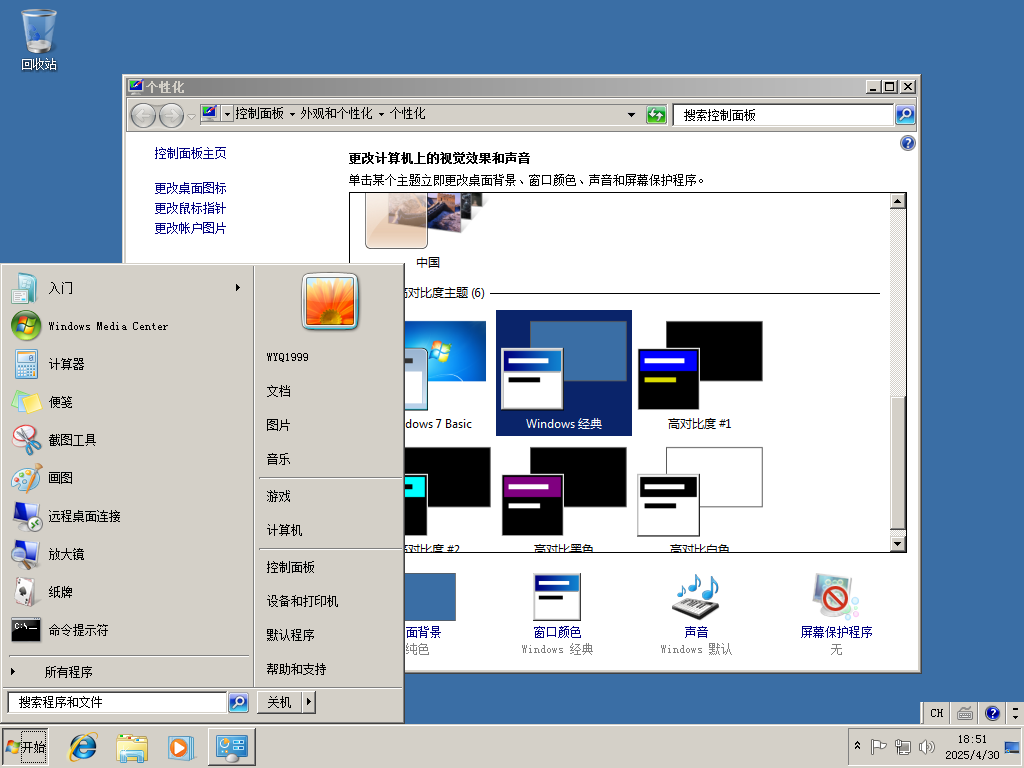Open Calculator (计算器)
Viewport: 1024px width, 768px height.
127,364
